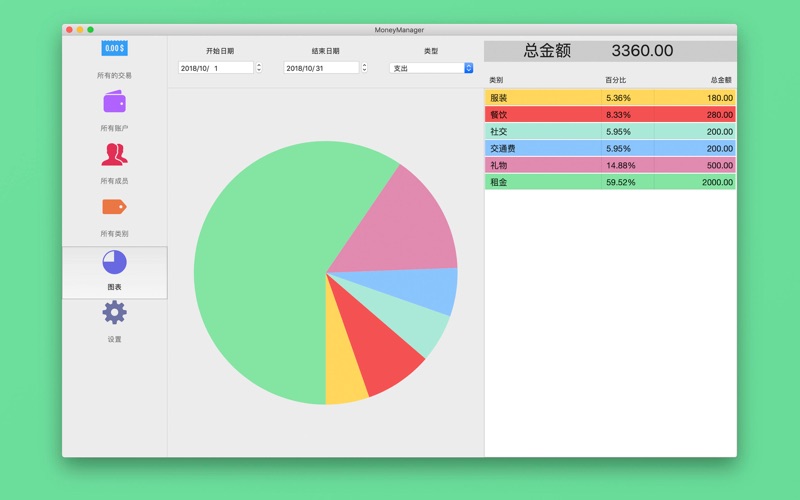Screen dimensions: 800x500
Task: Click the yellow minimize window button
Action: (x=80, y=30)
